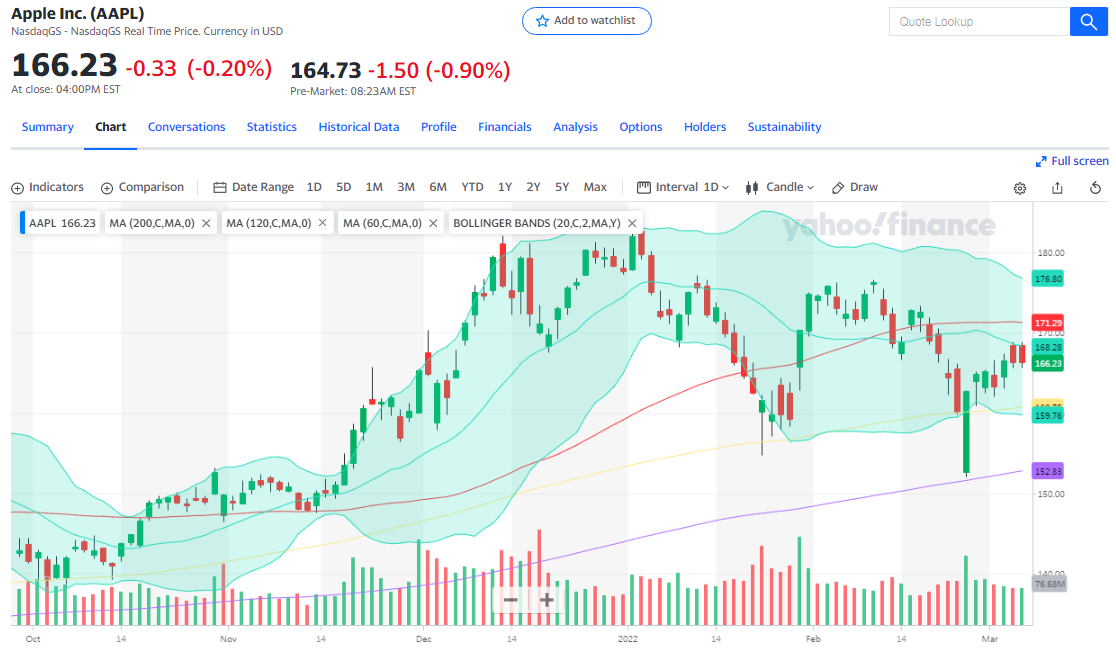The width and height of the screenshot is (1116, 655).
Task: Zoom in chart with plus button
Action: point(546,599)
